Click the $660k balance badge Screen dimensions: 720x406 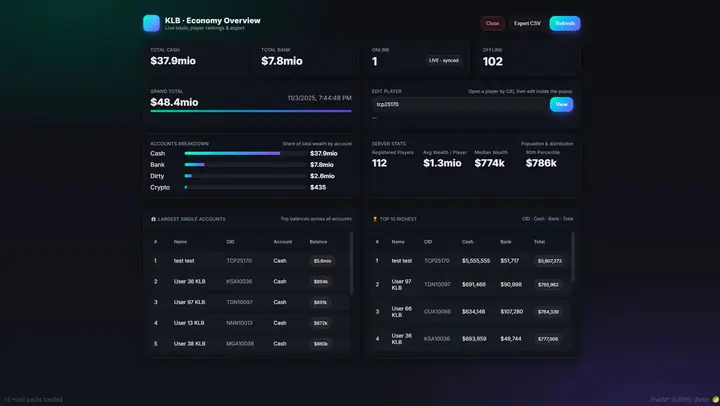[321, 344]
